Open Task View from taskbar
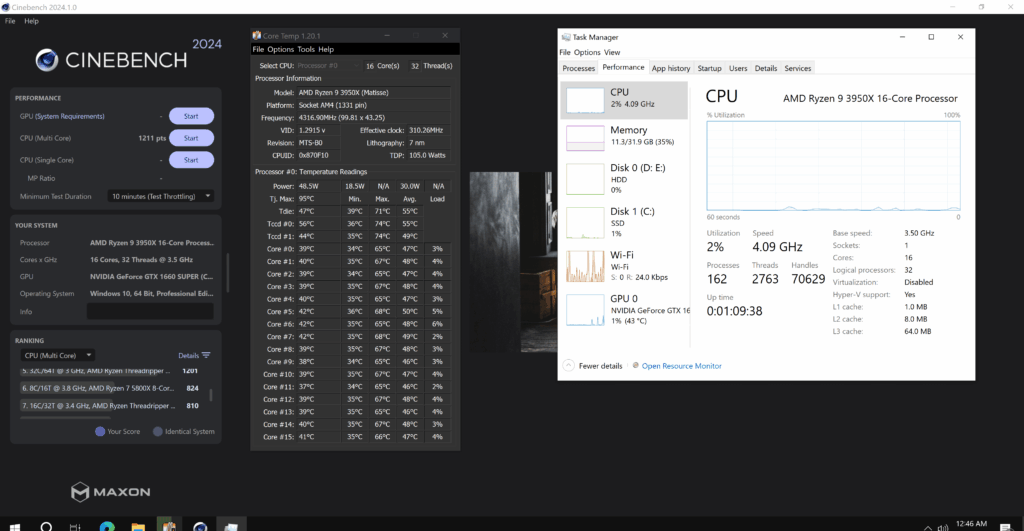The height and width of the screenshot is (531, 1024). pos(75,526)
